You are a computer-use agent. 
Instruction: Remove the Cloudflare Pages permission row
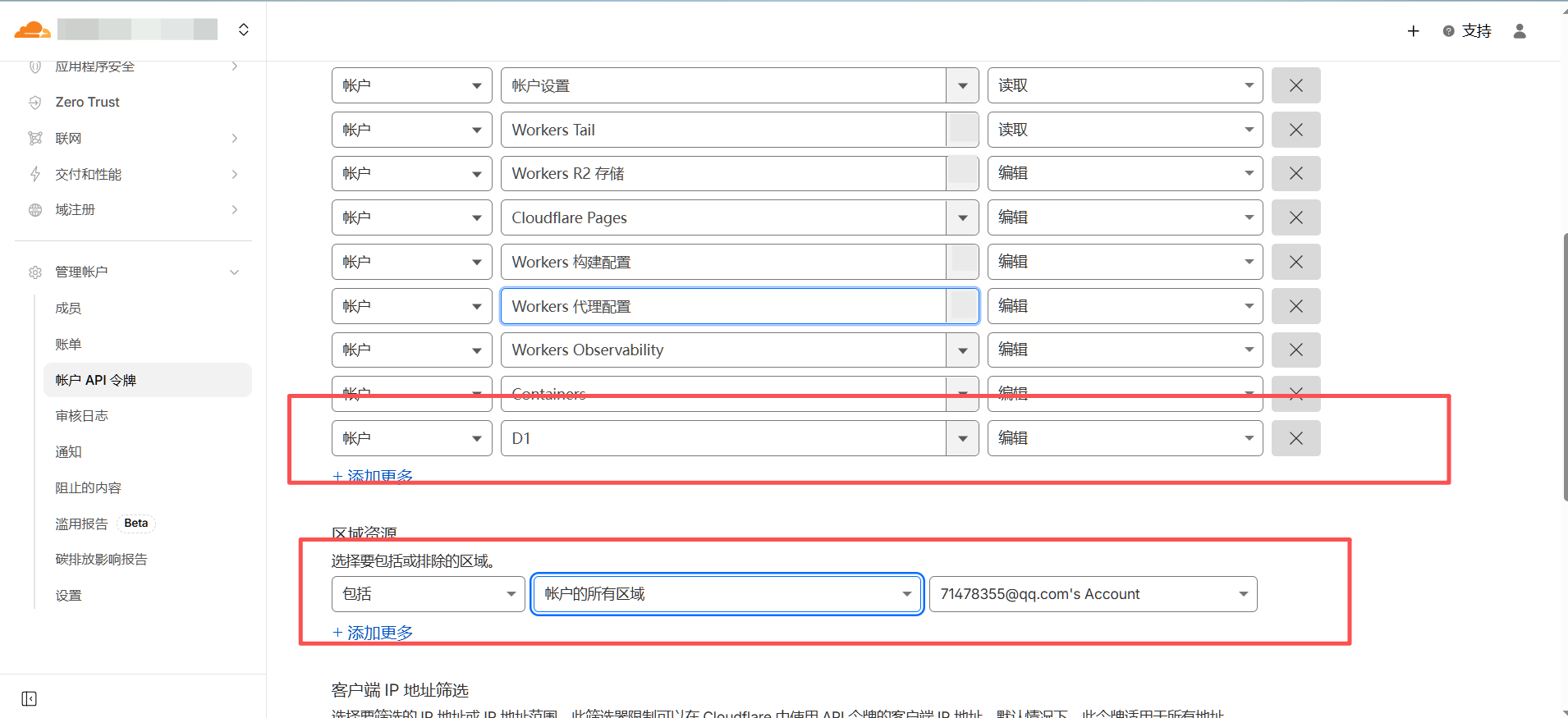(x=1295, y=217)
